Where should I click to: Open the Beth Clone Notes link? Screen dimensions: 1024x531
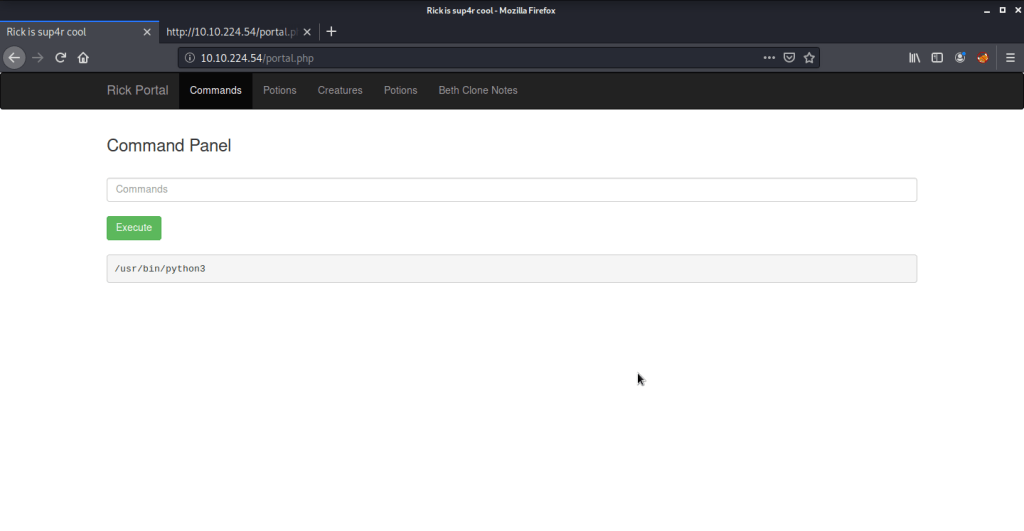[x=478, y=90]
